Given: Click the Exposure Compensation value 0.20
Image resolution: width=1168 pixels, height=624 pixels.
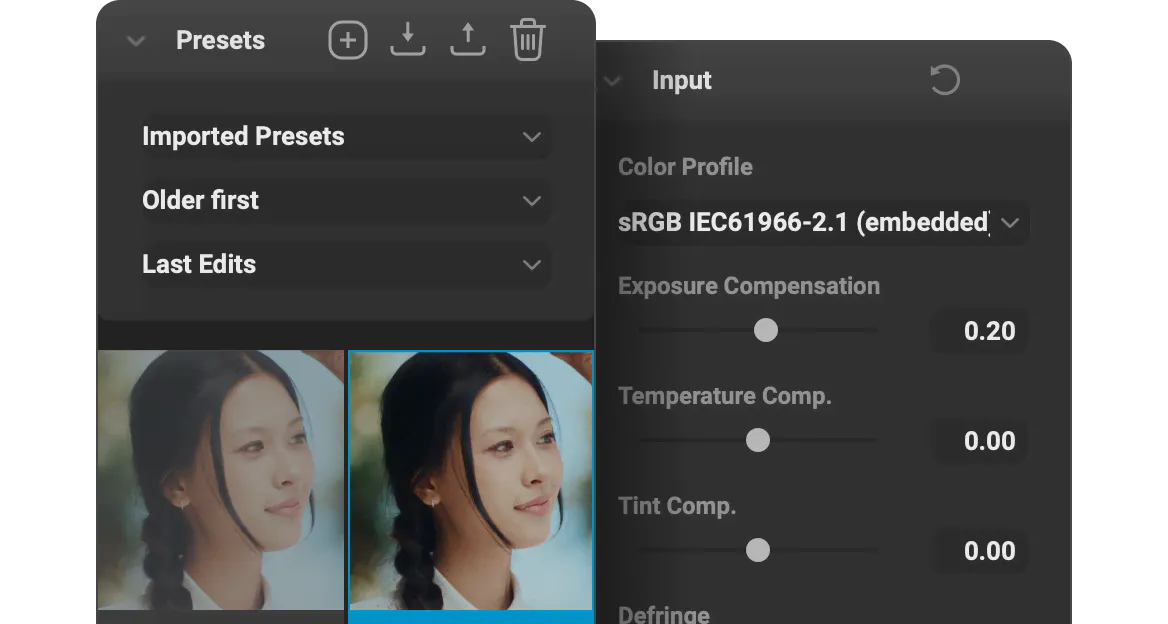Looking at the screenshot, I should 981,331.
